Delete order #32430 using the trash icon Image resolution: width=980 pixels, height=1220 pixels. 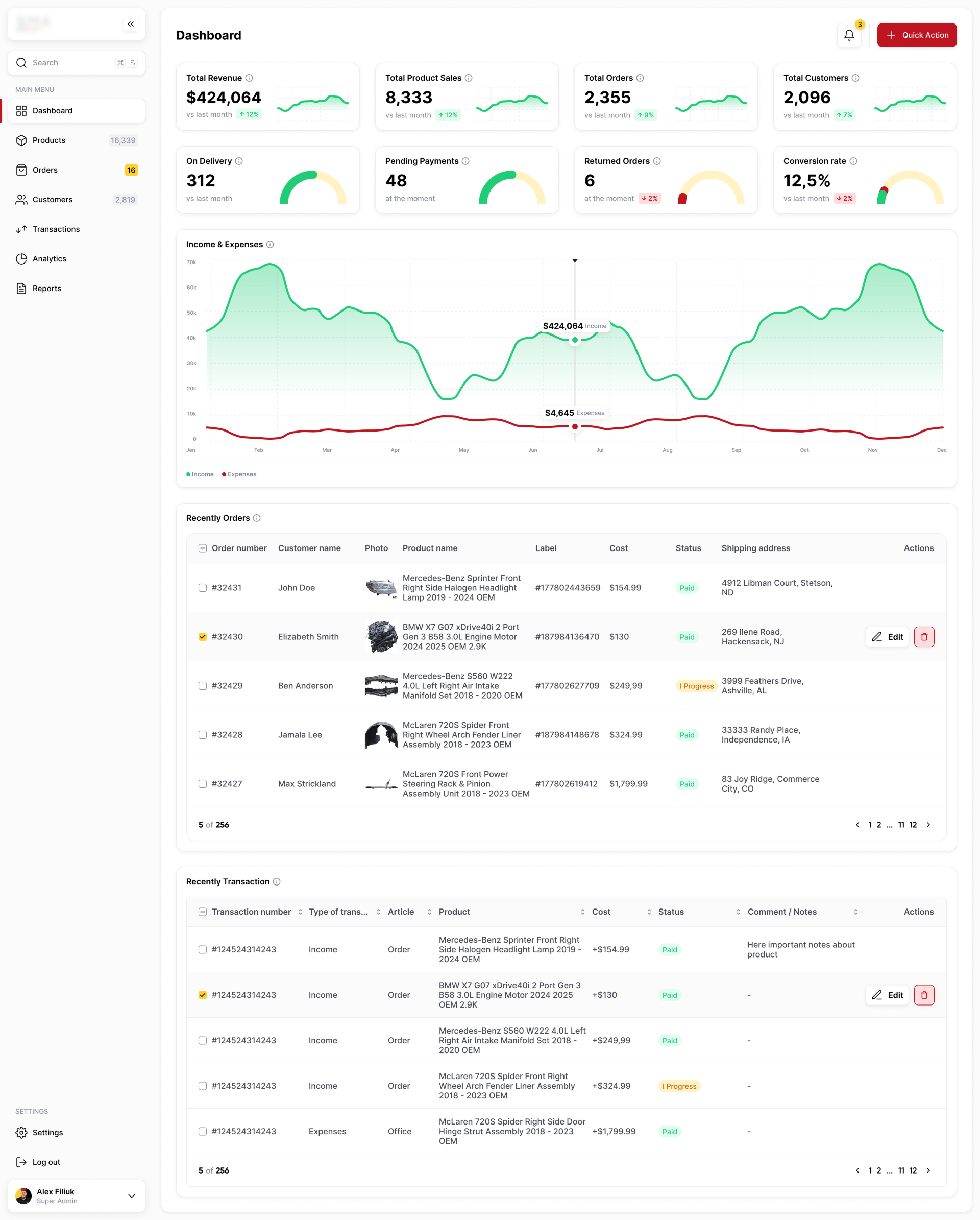[924, 637]
